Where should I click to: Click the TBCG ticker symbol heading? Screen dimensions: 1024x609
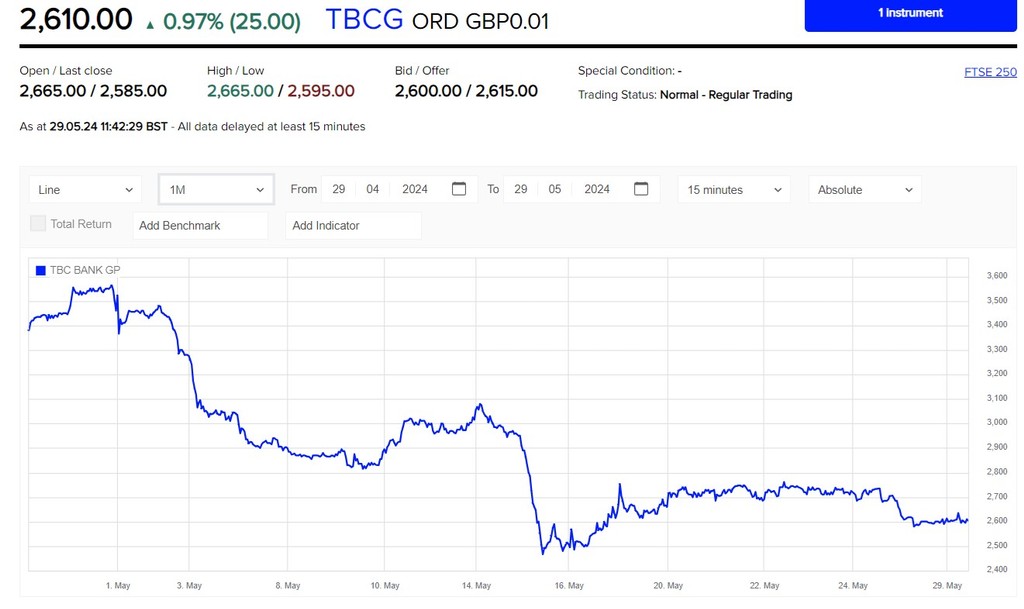coord(365,20)
